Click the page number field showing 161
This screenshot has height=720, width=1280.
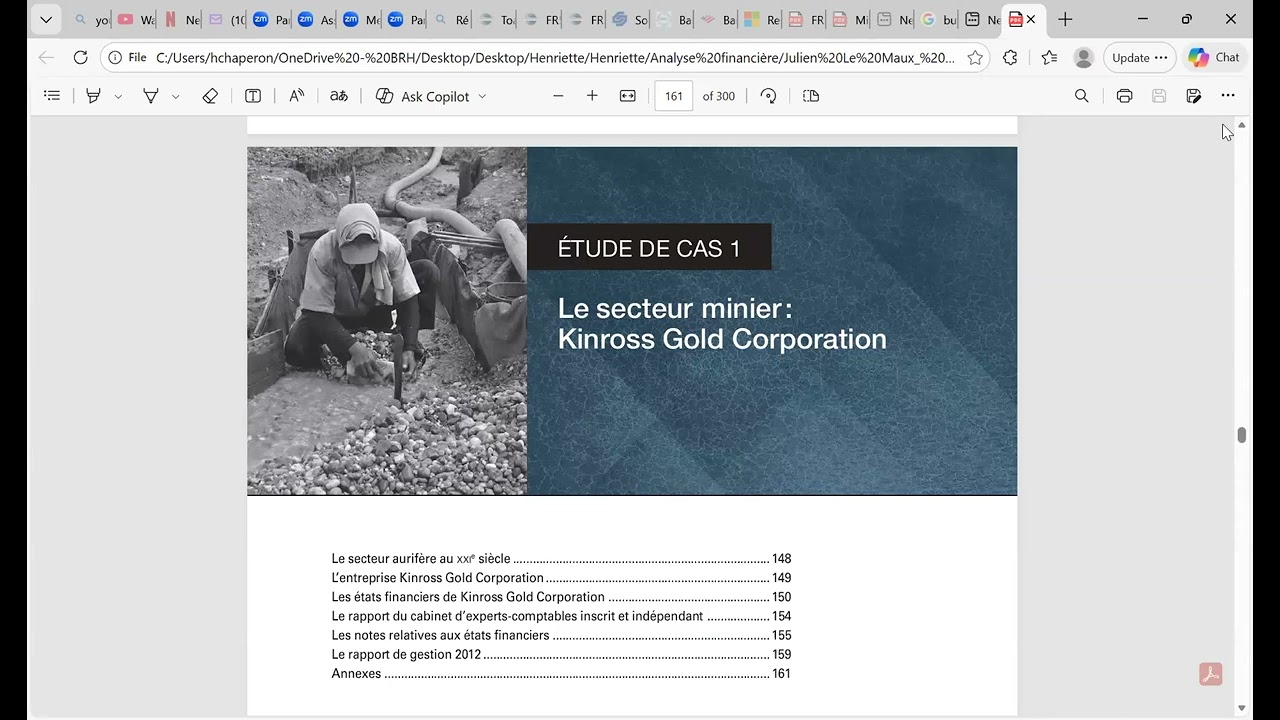[x=674, y=96]
